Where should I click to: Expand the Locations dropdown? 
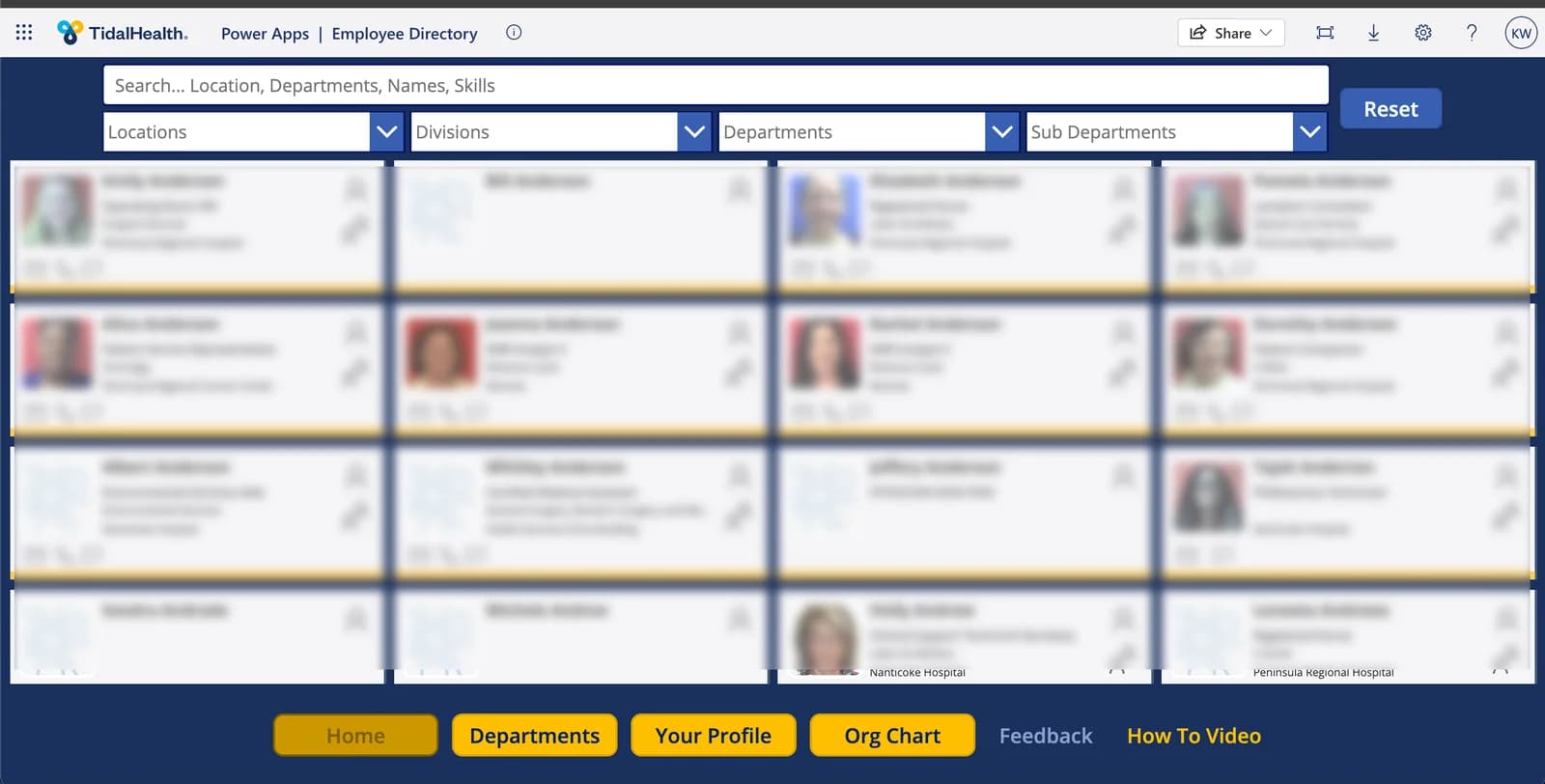(x=385, y=132)
